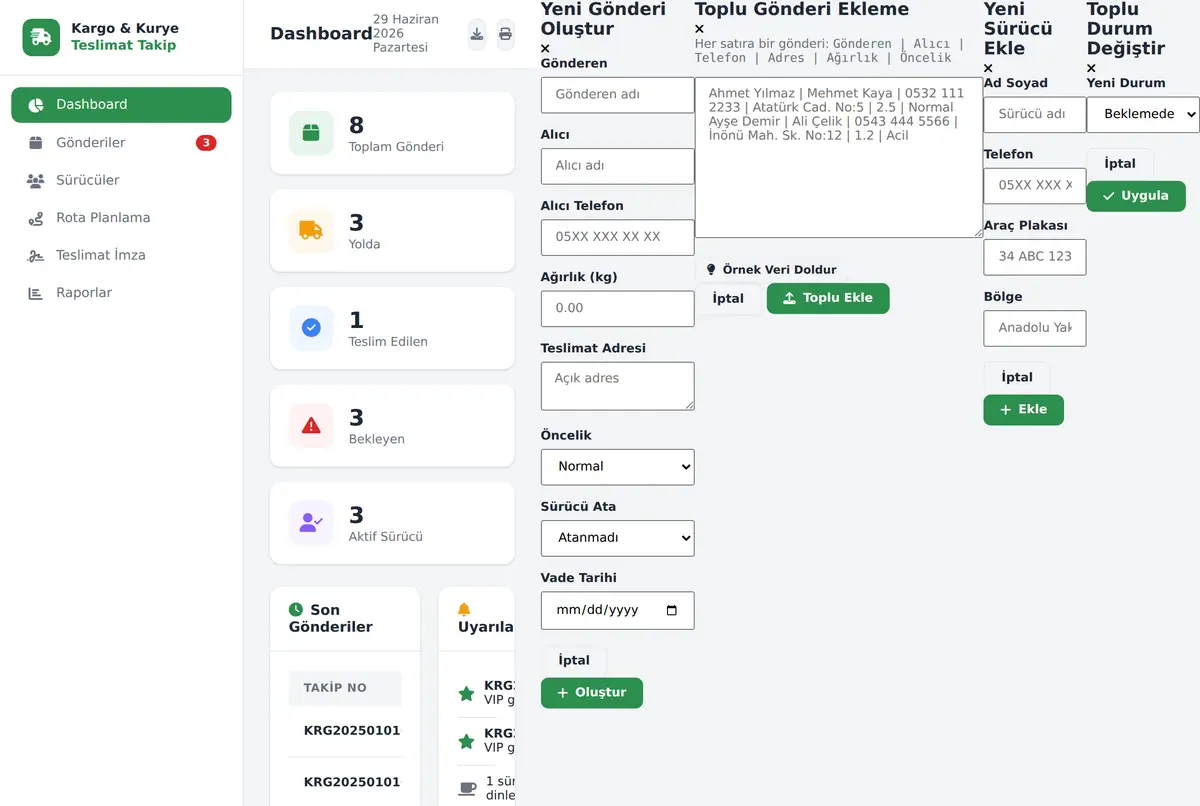Click the Gönderen name input field
The height and width of the screenshot is (806, 1200).
pyautogui.click(x=617, y=95)
